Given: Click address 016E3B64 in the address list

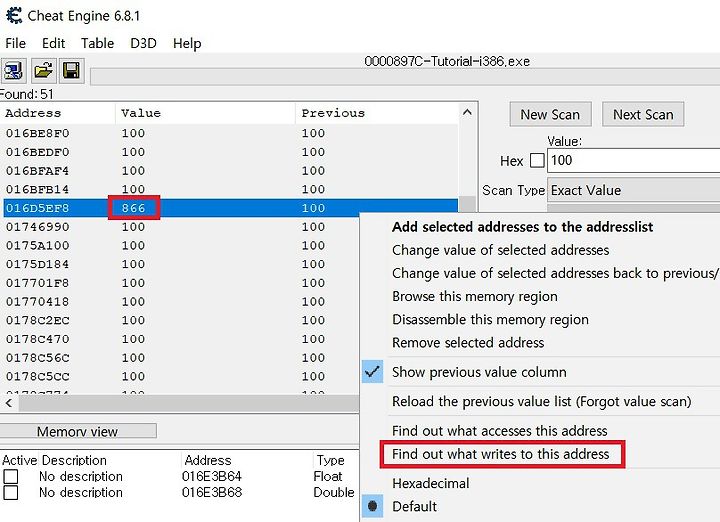Looking at the screenshot, I should 212,477.
